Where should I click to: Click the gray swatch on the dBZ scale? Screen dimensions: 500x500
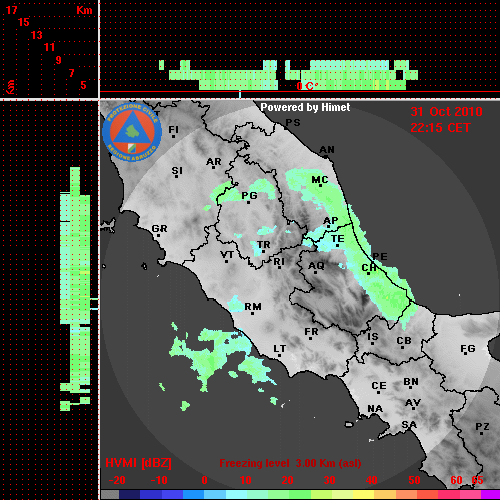[x=110, y=495]
